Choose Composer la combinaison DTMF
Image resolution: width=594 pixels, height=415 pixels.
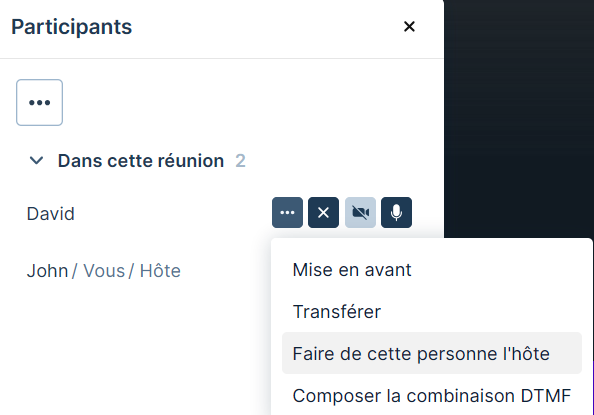pyautogui.click(x=431, y=396)
